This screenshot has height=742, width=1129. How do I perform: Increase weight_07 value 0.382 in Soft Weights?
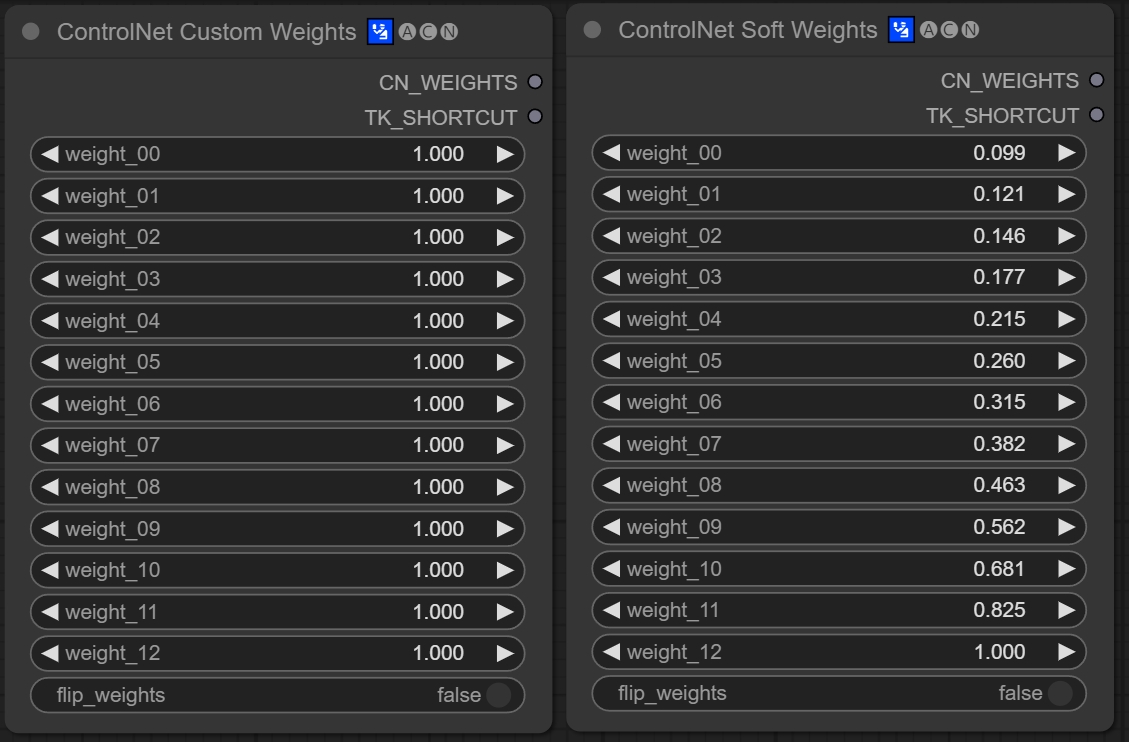(x=1066, y=444)
